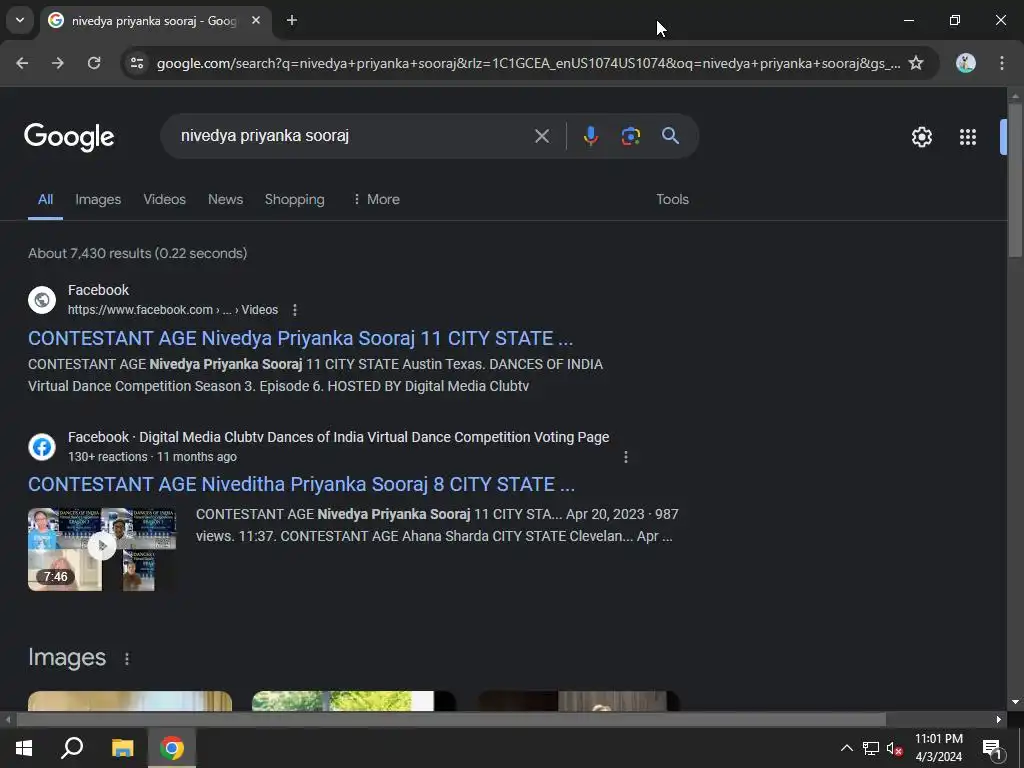
Task: Click in the Google search input field
Action: click(349, 136)
